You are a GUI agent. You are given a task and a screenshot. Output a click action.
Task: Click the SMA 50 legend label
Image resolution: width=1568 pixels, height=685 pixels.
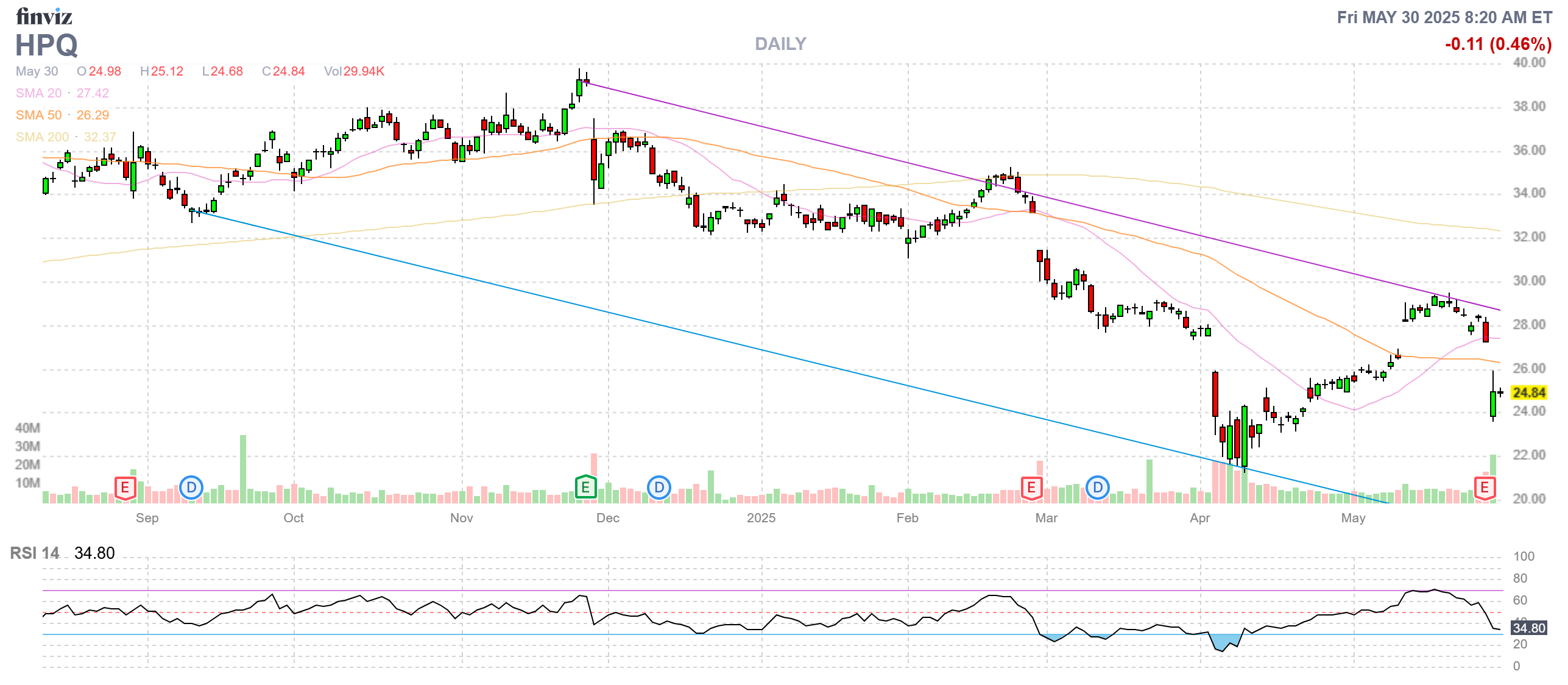click(x=39, y=115)
